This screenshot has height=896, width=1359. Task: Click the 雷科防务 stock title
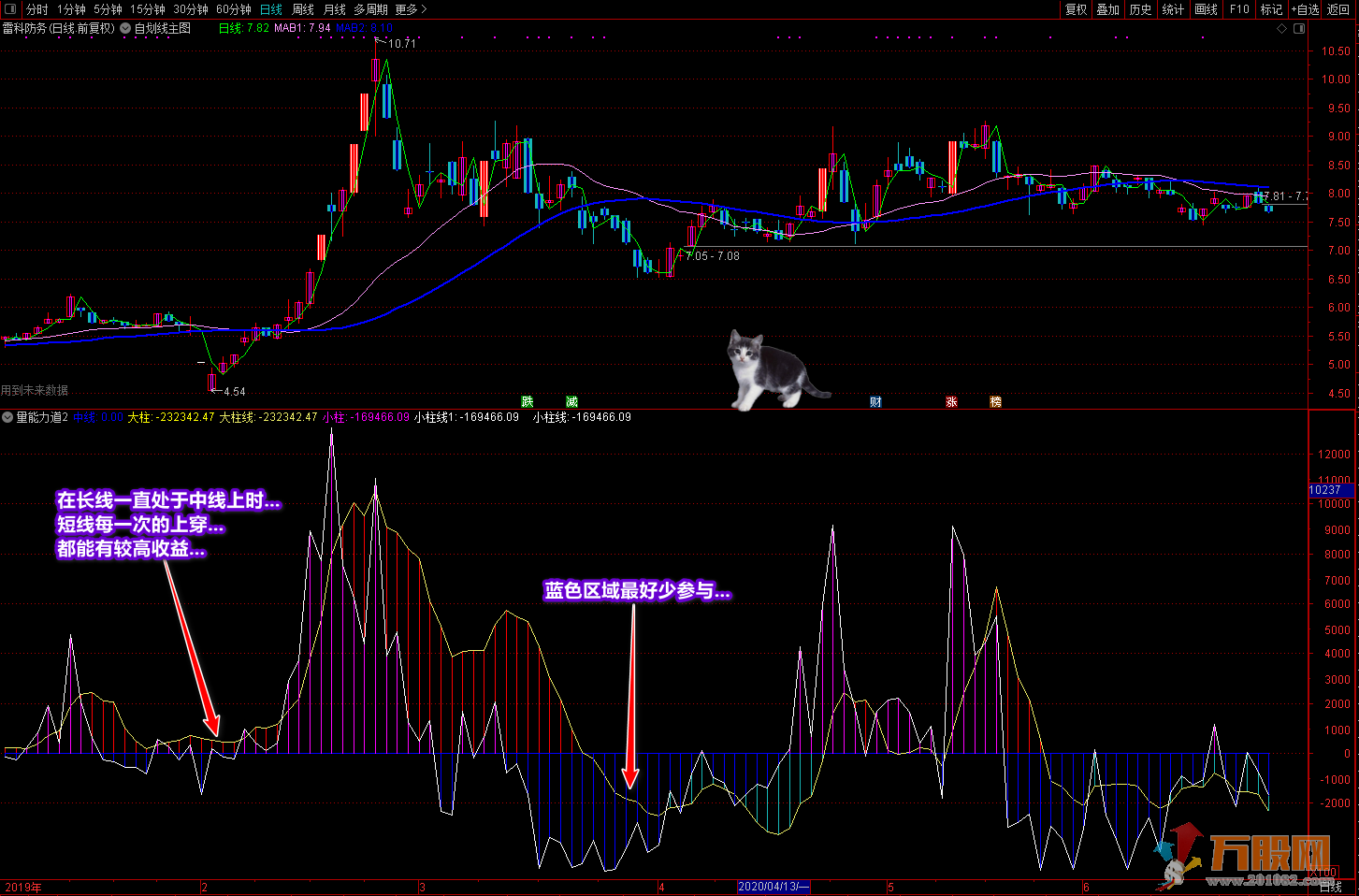point(58,28)
